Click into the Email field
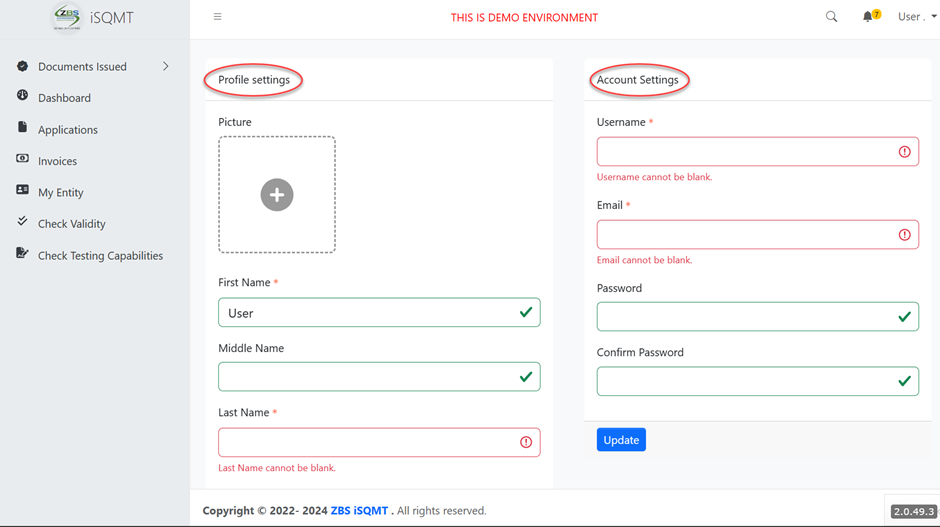Image resolution: width=940 pixels, height=527 pixels. click(745, 235)
